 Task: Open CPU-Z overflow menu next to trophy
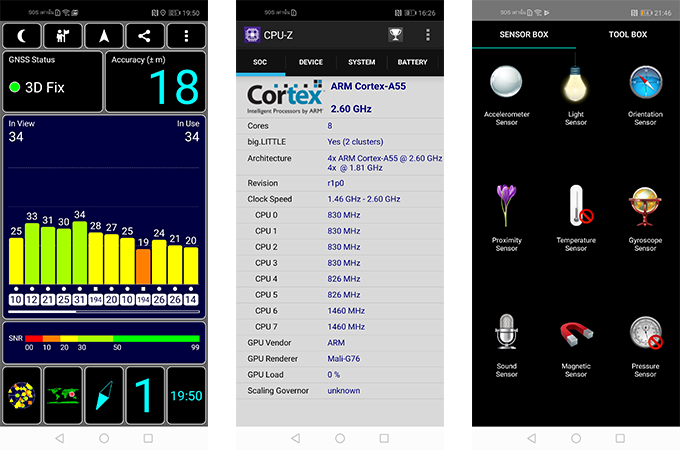[428, 34]
